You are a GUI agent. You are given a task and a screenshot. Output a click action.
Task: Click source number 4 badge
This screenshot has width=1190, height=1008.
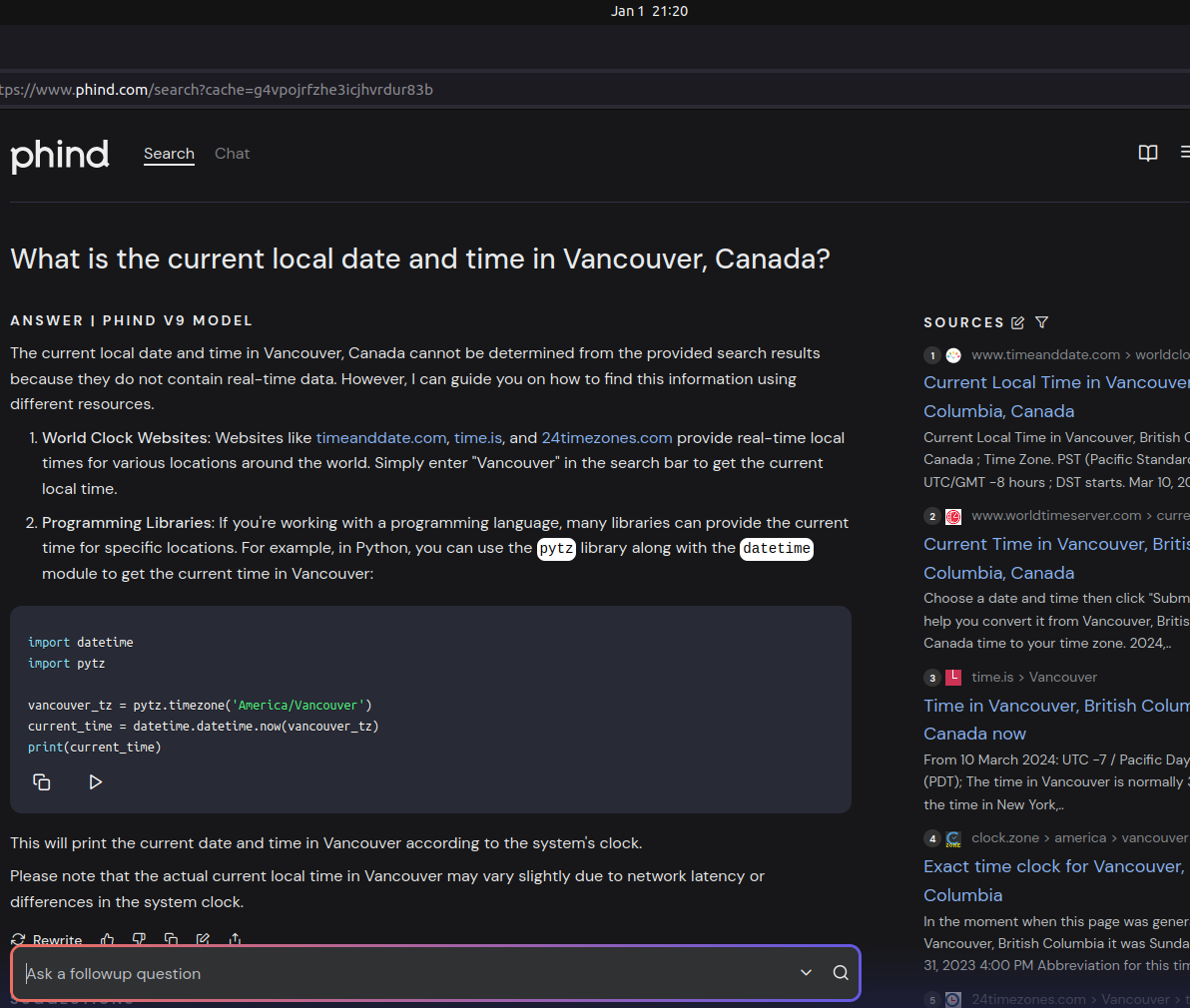point(932,839)
